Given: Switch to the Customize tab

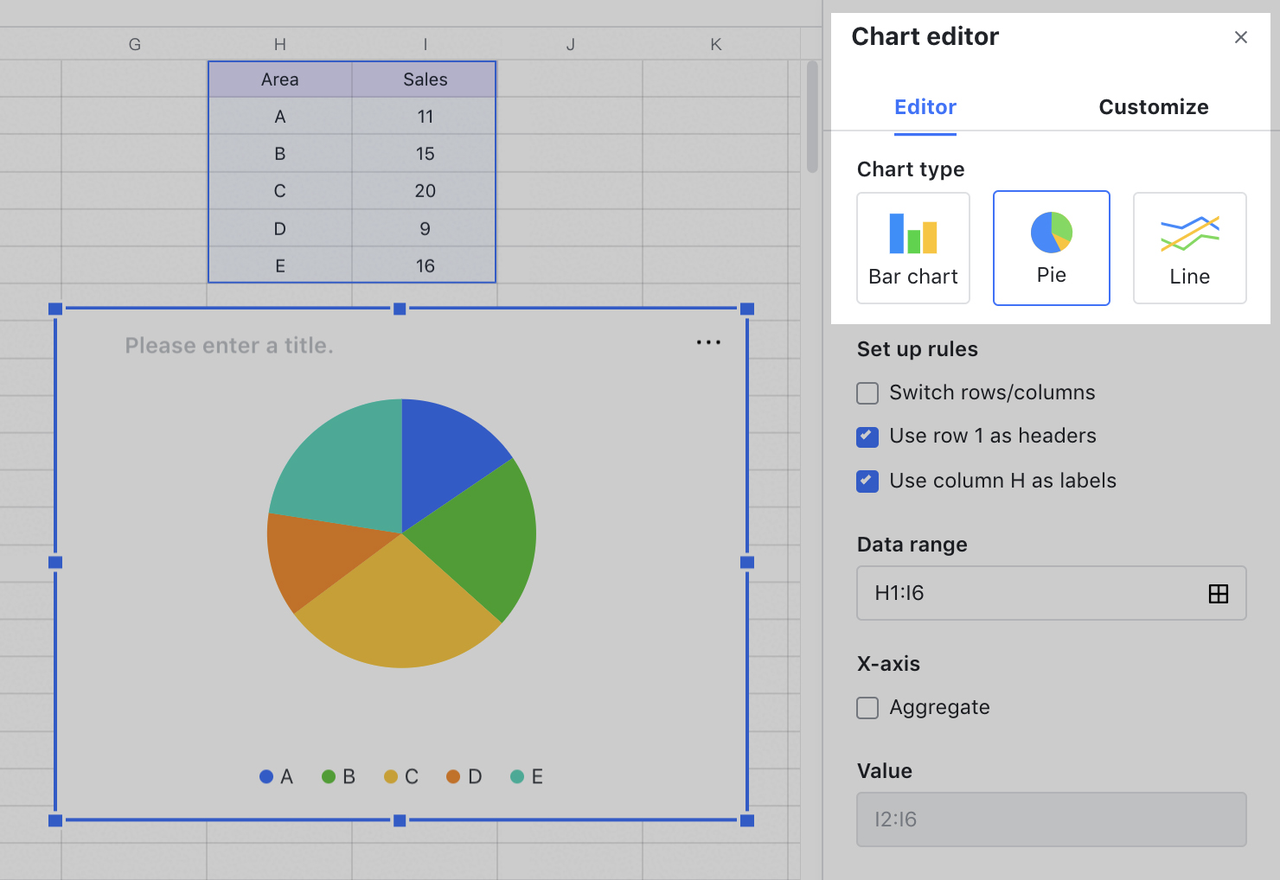Looking at the screenshot, I should (1153, 107).
